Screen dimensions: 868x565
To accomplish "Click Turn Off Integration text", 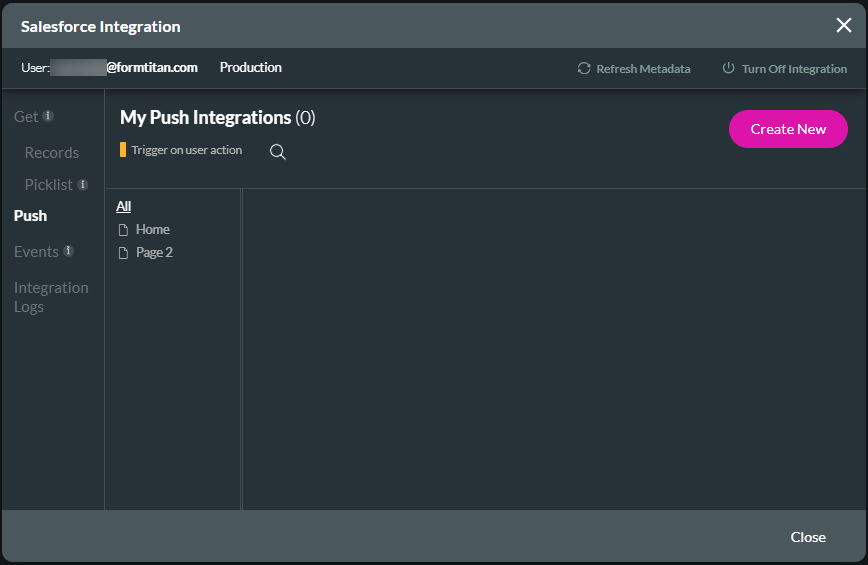I will pos(794,69).
